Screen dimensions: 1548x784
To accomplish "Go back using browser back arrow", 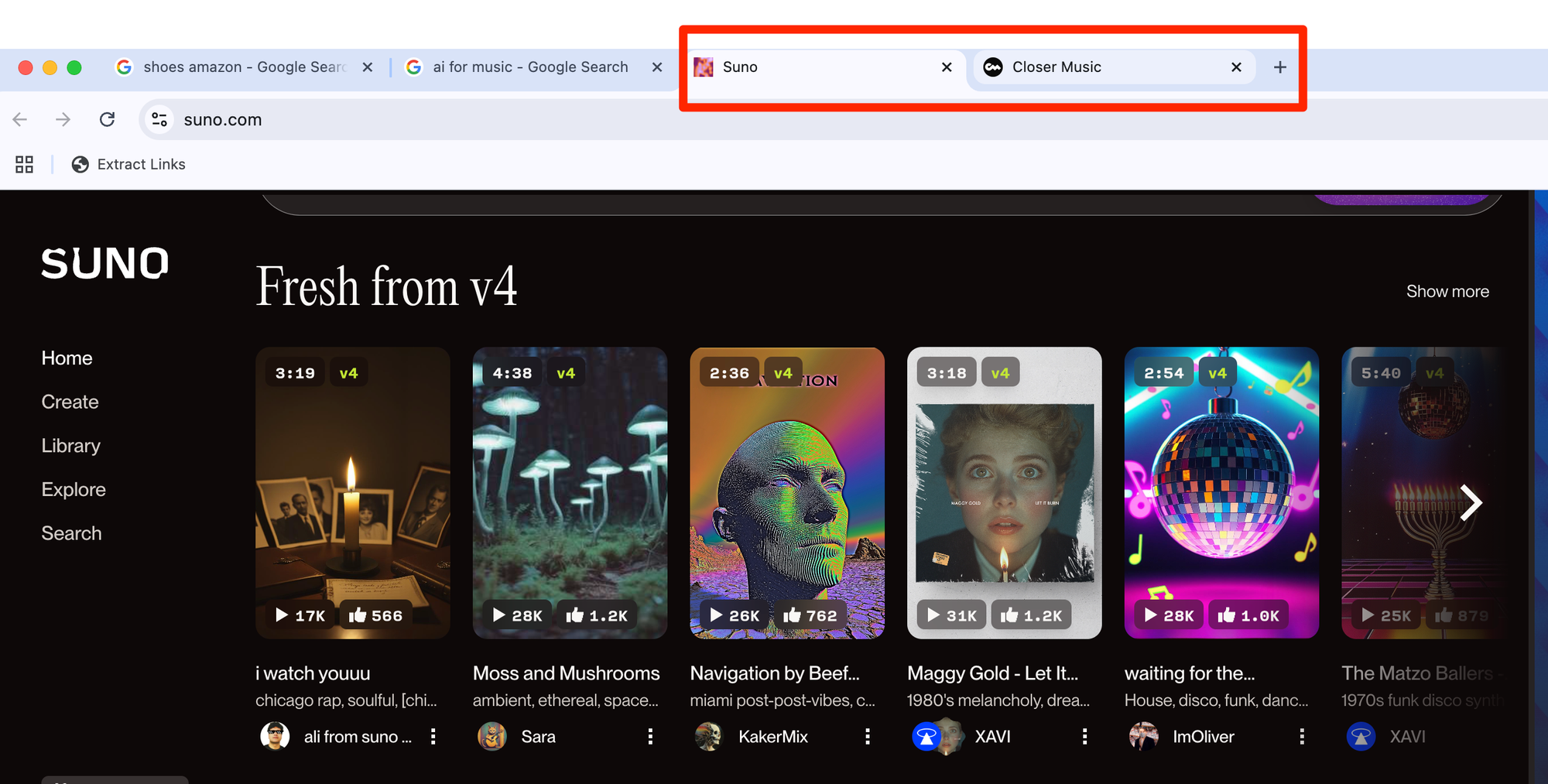I will click(20, 119).
